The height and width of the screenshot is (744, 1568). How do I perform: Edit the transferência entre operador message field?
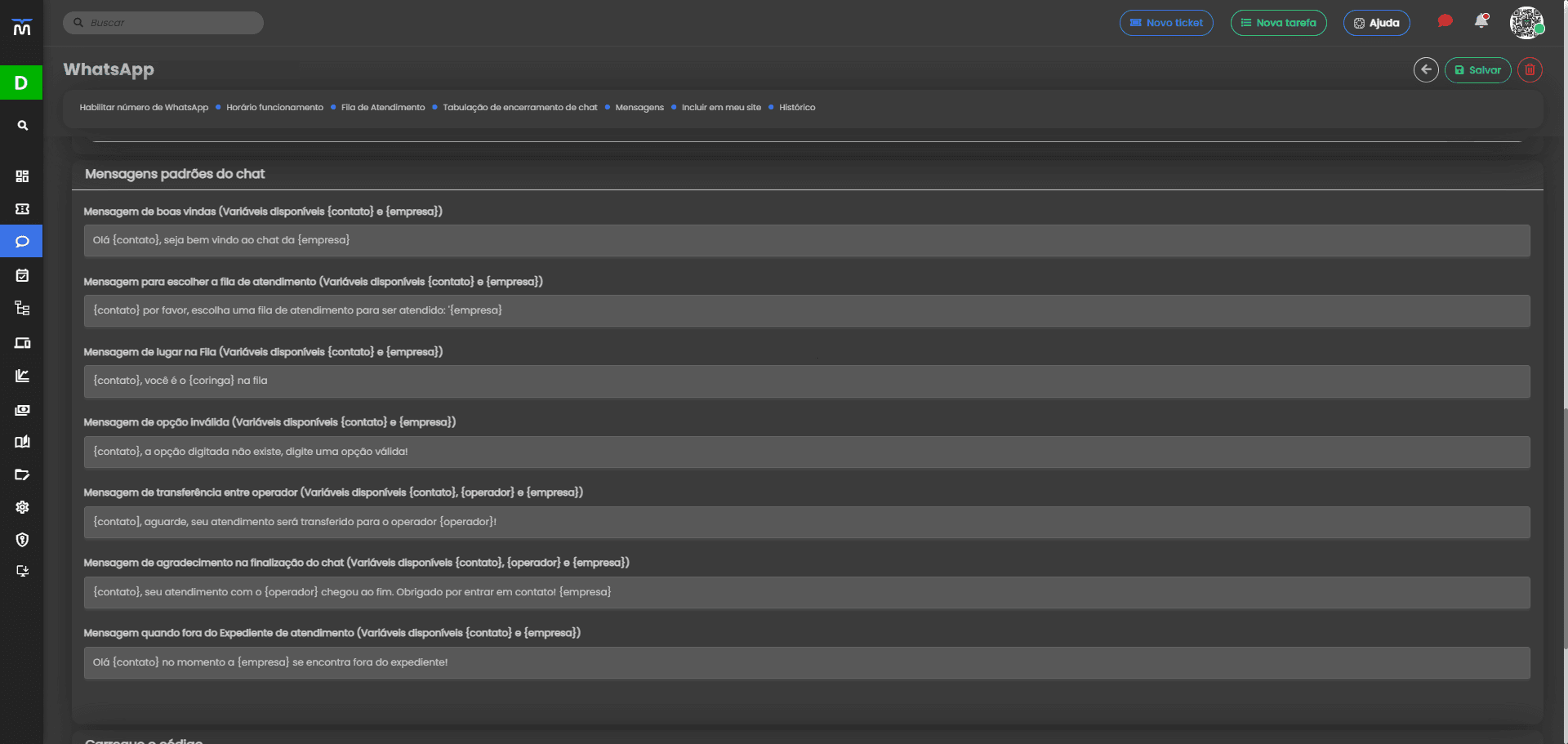click(x=807, y=523)
